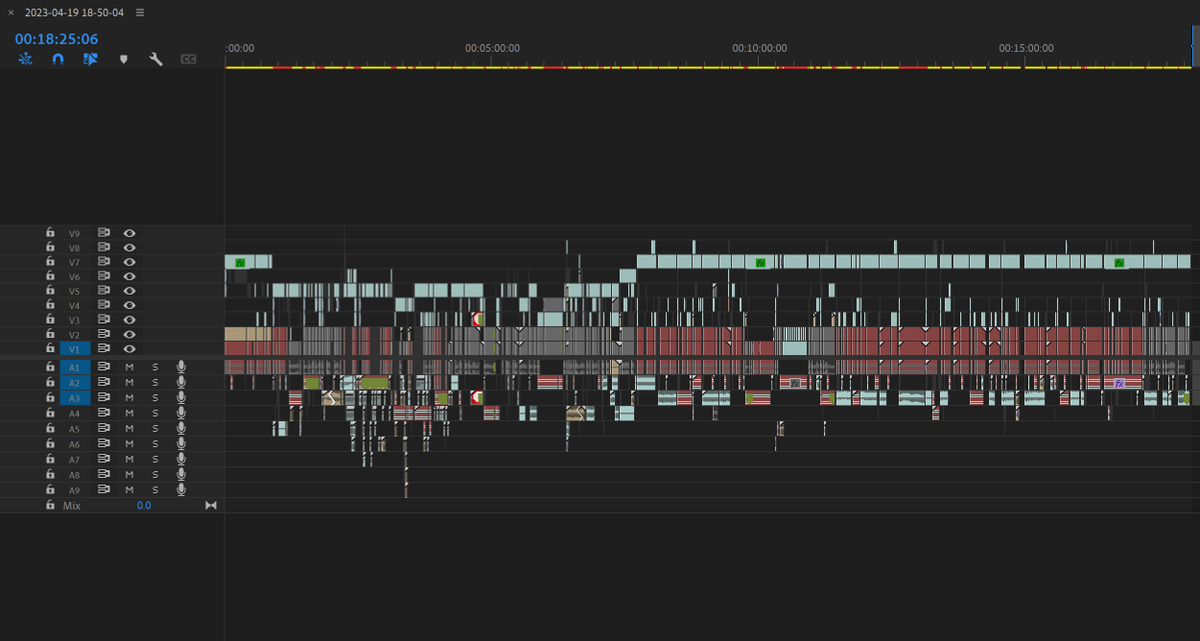Enable voice-over record on A8

point(181,474)
